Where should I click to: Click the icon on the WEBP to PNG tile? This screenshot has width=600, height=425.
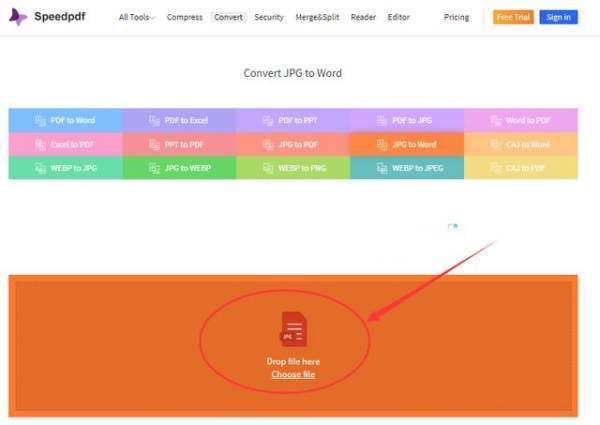268,168
